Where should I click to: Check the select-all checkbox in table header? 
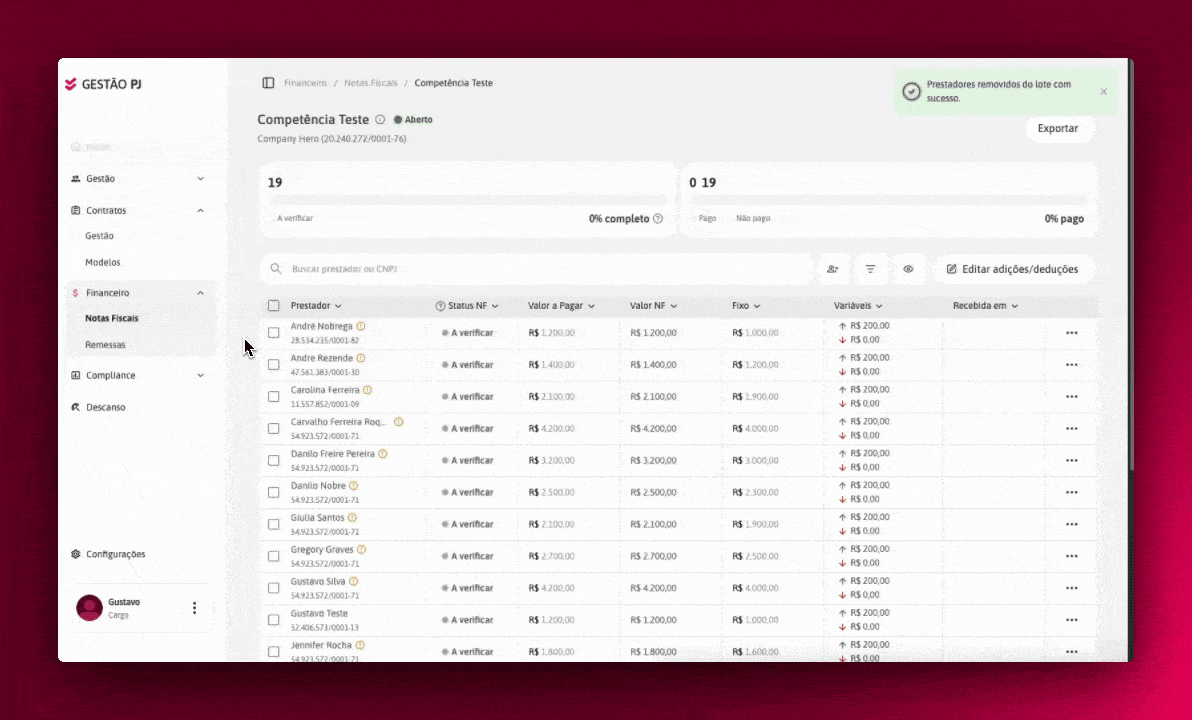pyautogui.click(x=274, y=306)
